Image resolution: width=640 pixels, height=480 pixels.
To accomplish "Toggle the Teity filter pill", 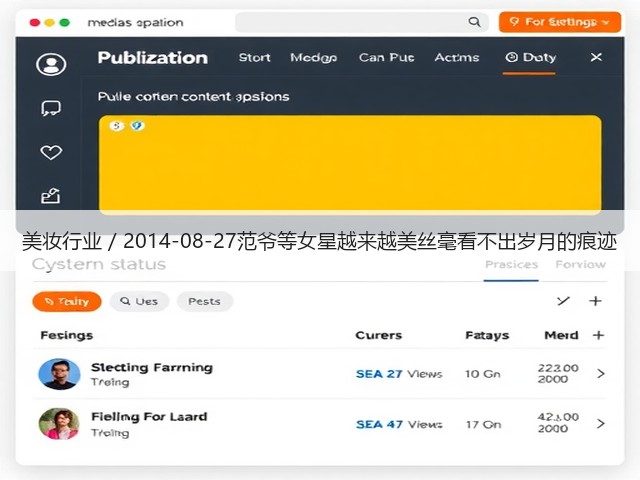I will click(x=67, y=302).
